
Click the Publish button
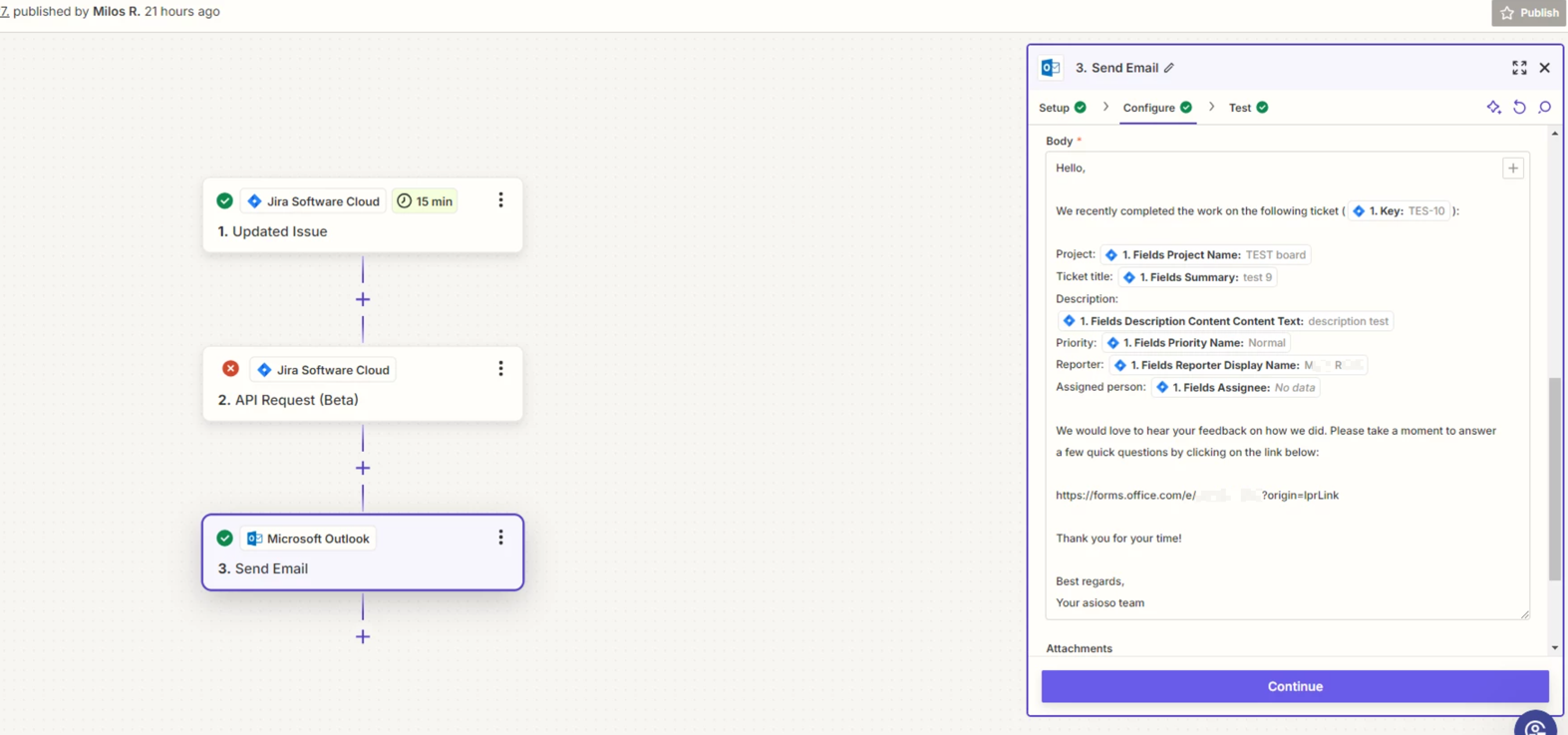(1529, 13)
